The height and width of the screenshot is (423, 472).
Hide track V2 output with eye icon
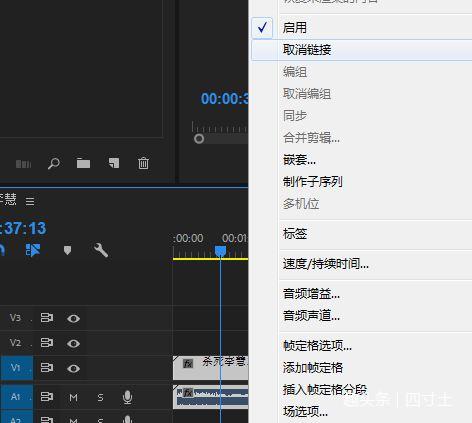tap(73, 343)
